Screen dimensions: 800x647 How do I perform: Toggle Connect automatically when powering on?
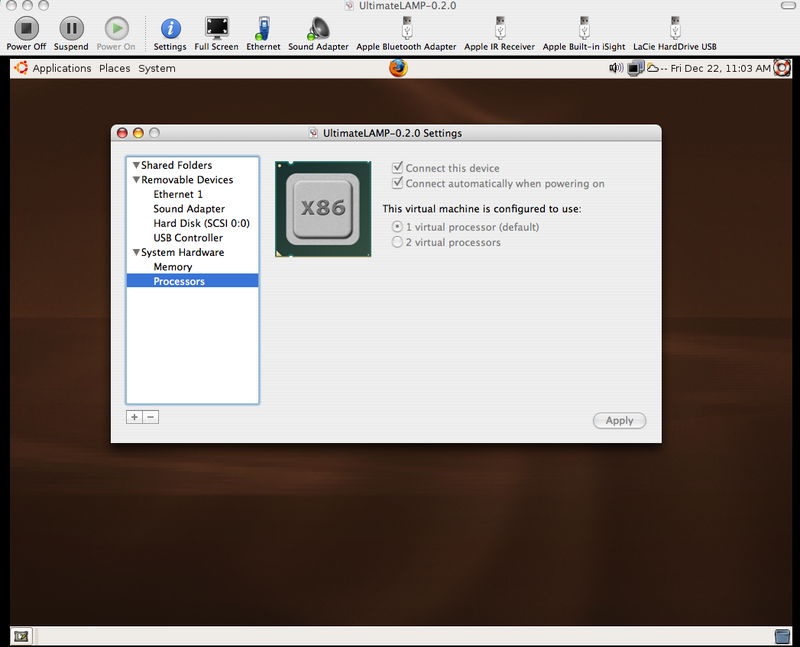point(397,183)
